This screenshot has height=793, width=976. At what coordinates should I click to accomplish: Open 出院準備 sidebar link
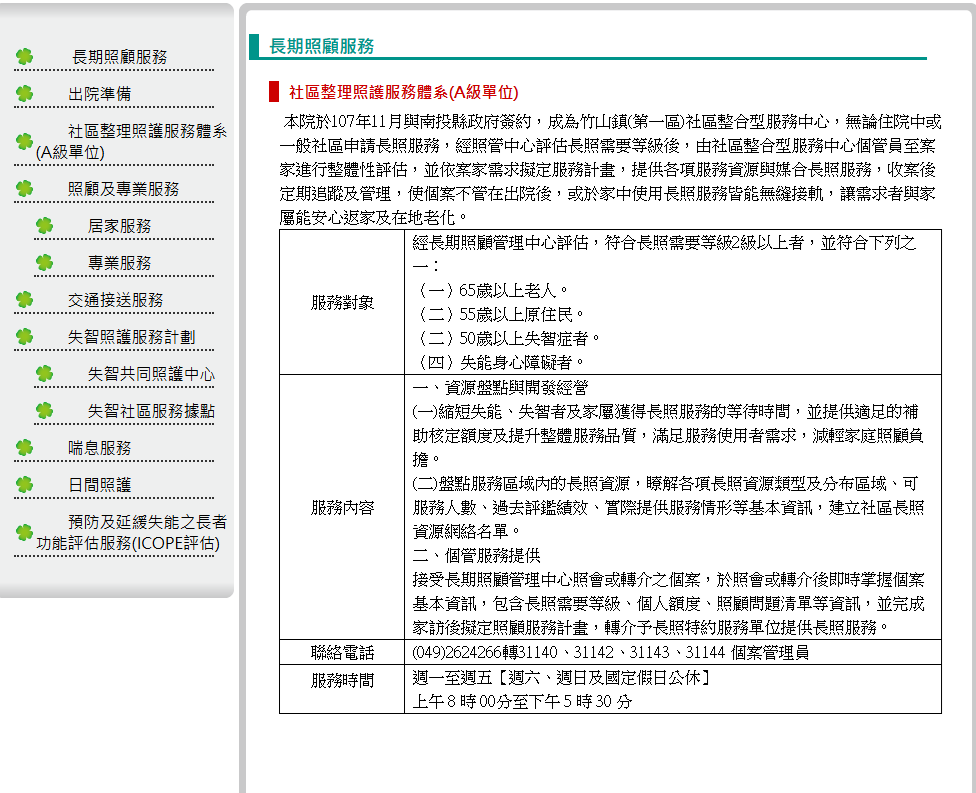coord(100,94)
